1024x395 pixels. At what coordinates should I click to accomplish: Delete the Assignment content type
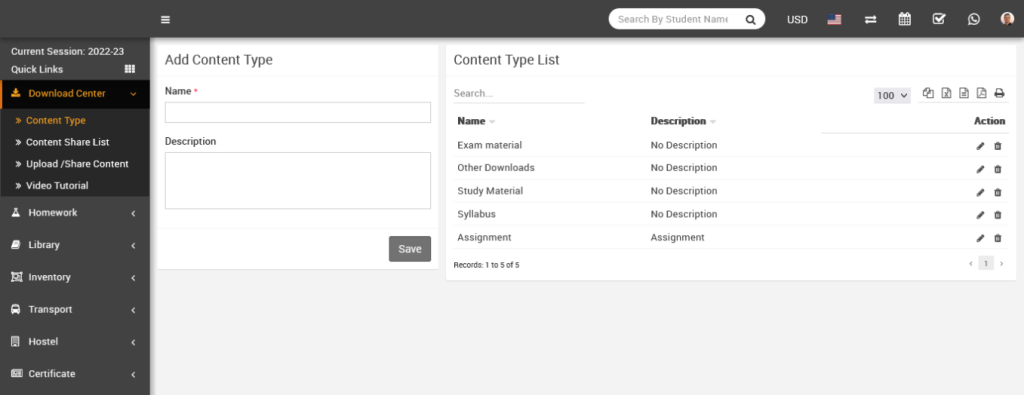[998, 238]
